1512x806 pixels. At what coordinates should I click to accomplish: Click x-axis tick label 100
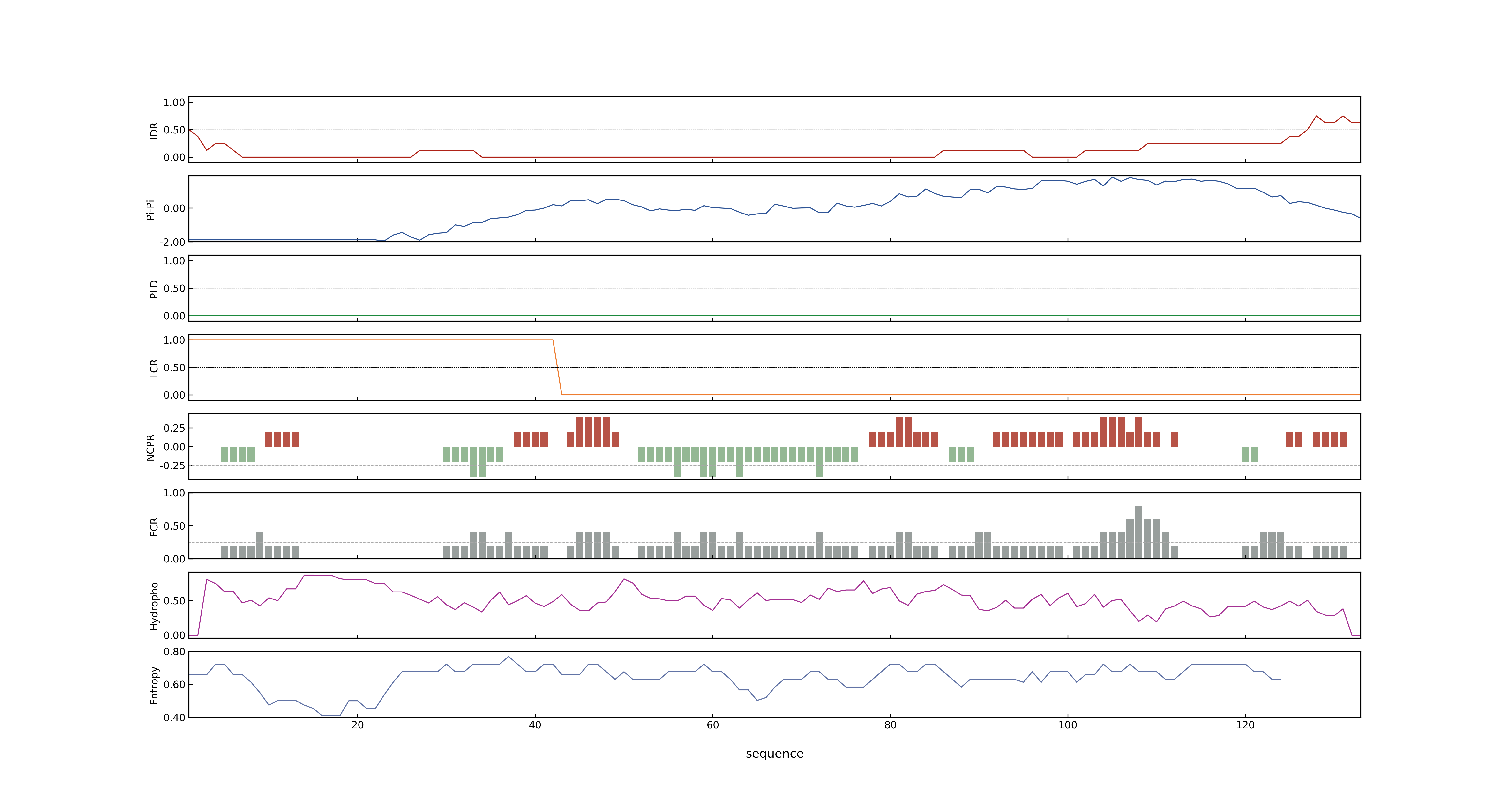pos(1068,725)
